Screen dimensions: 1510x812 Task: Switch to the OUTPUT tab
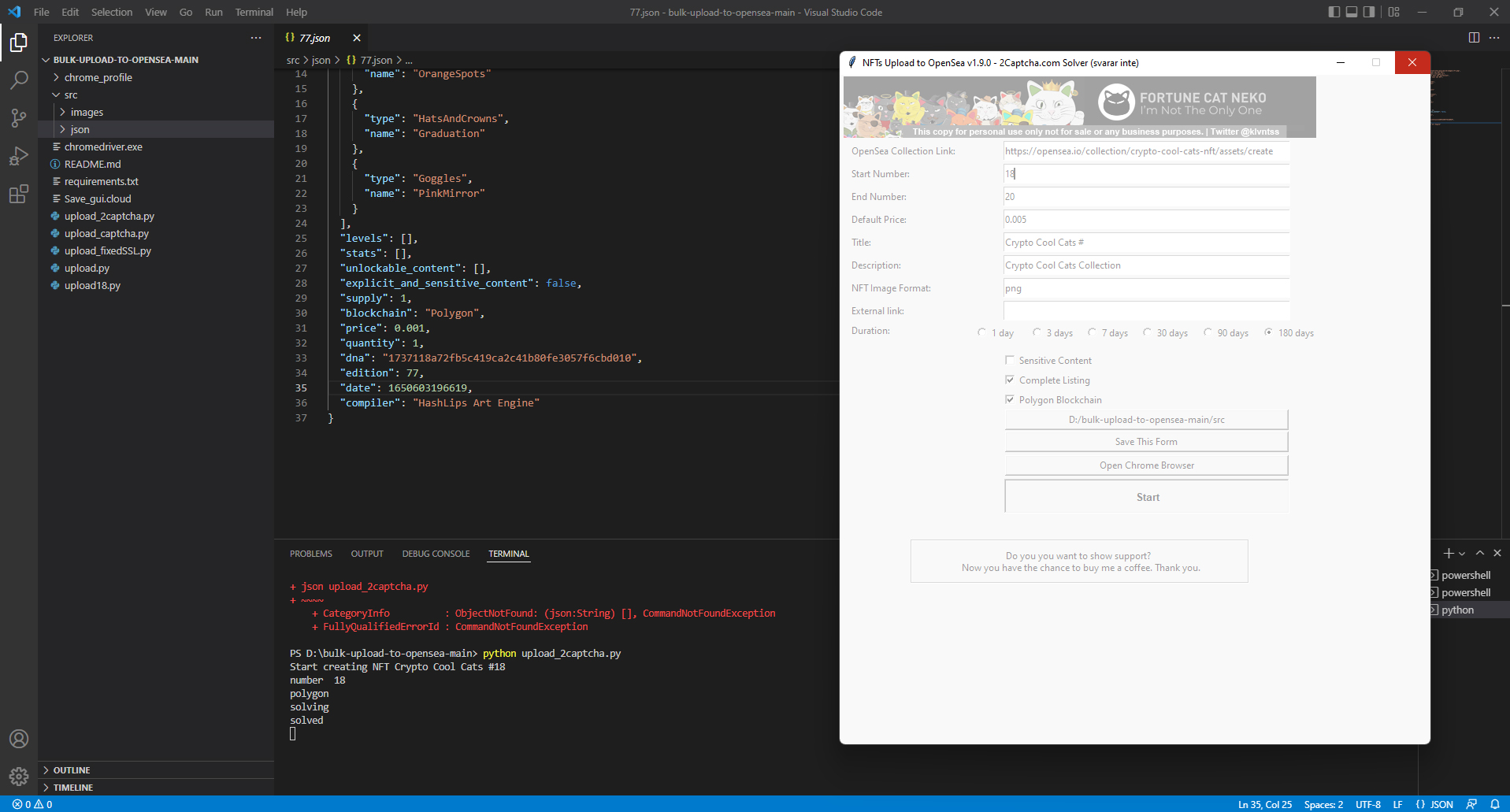click(x=367, y=554)
